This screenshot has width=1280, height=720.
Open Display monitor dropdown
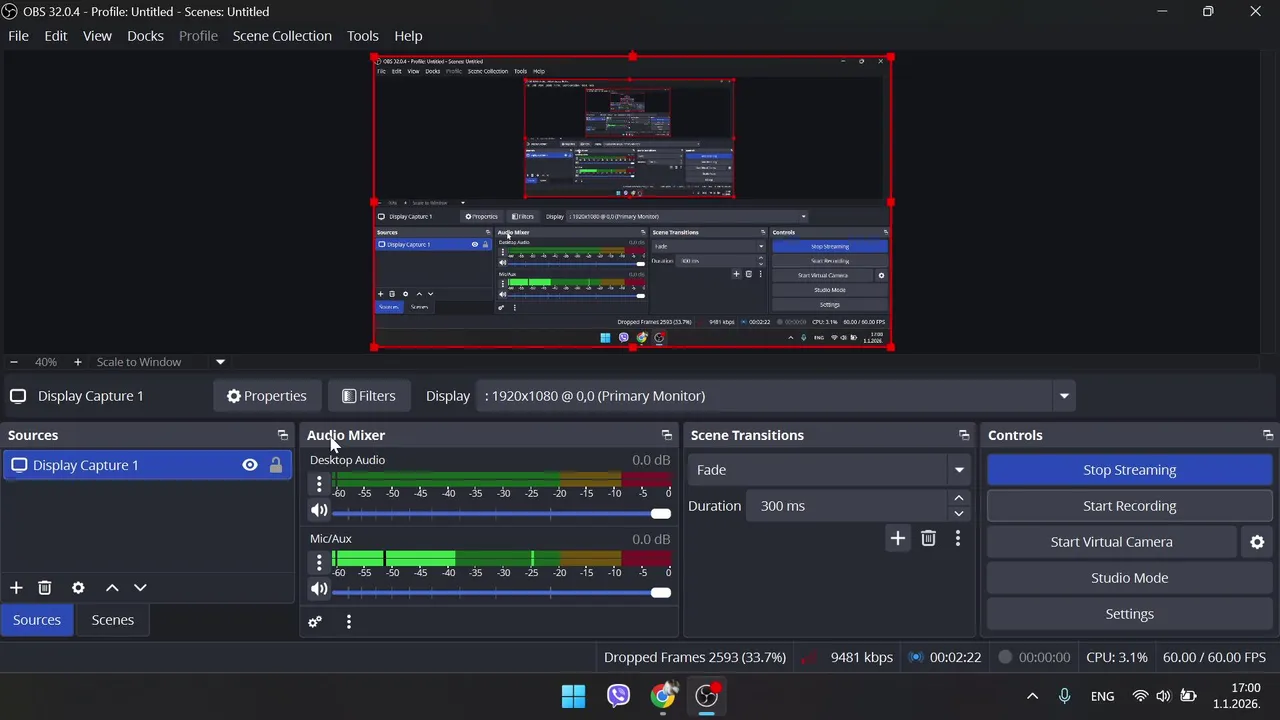pyautogui.click(x=774, y=396)
